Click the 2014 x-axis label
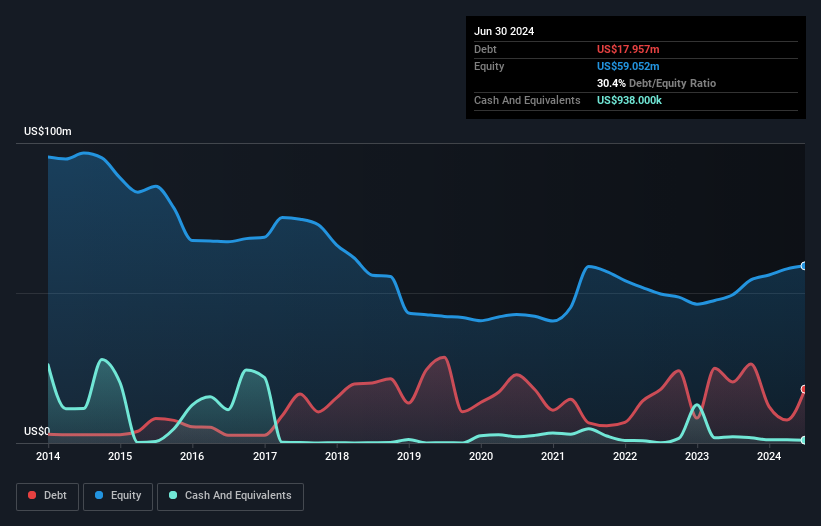Viewport: 821px width, 526px height. coord(48,456)
